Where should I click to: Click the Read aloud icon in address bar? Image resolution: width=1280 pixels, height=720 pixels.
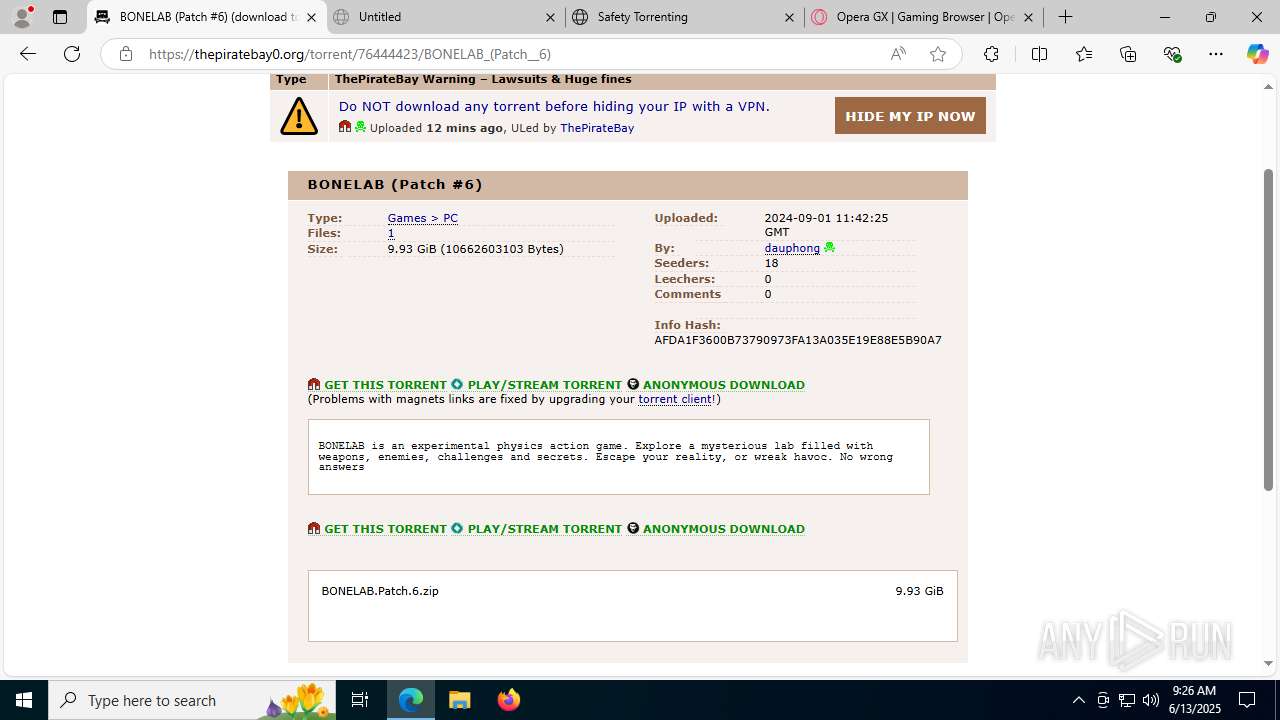pos(898,54)
